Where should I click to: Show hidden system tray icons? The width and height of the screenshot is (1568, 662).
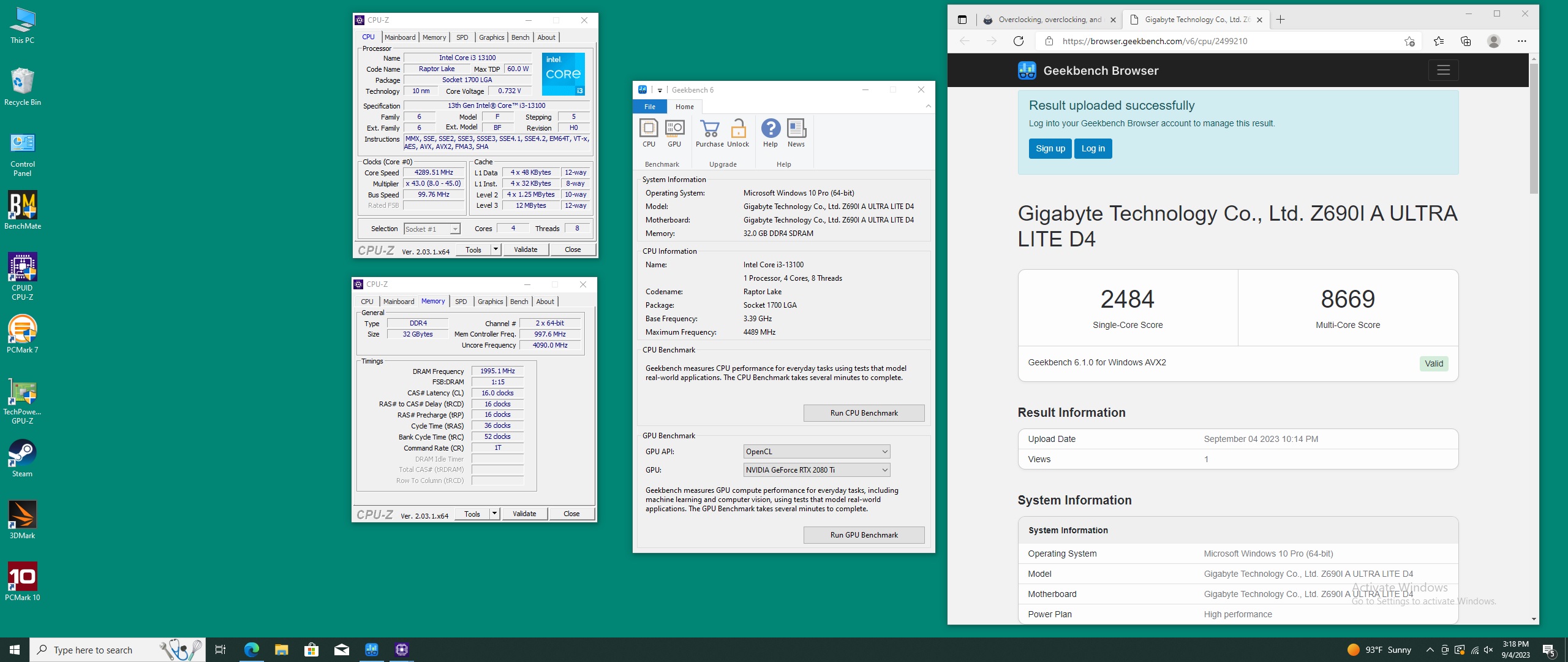pyautogui.click(x=1430, y=650)
